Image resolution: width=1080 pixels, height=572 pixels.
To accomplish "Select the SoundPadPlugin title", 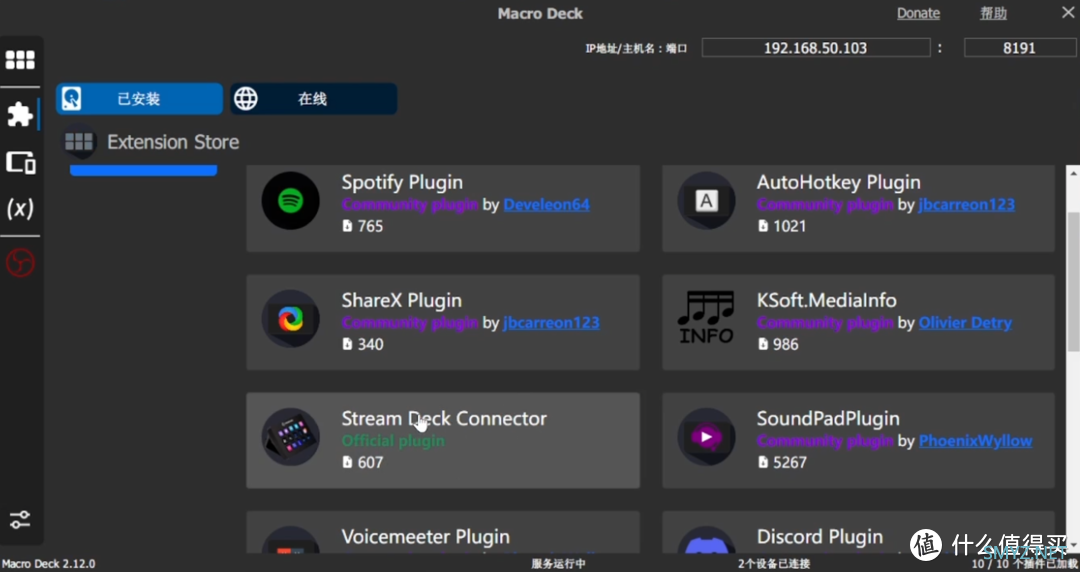I will (x=828, y=418).
